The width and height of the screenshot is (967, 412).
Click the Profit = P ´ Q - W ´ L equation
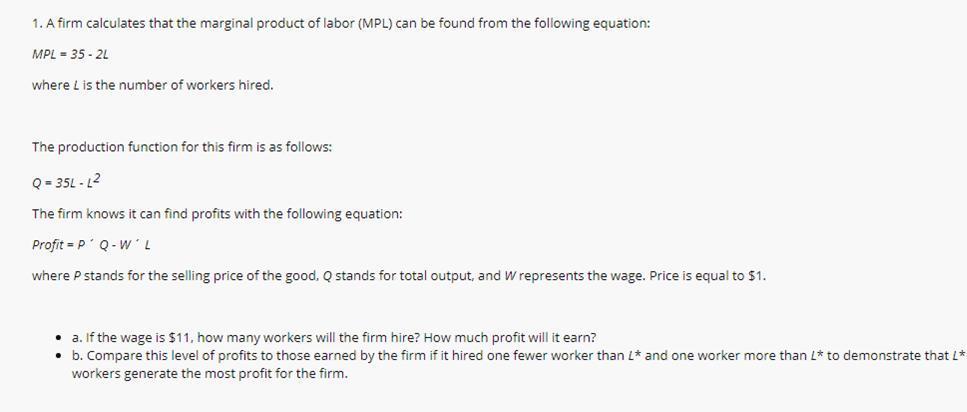pos(92,245)
